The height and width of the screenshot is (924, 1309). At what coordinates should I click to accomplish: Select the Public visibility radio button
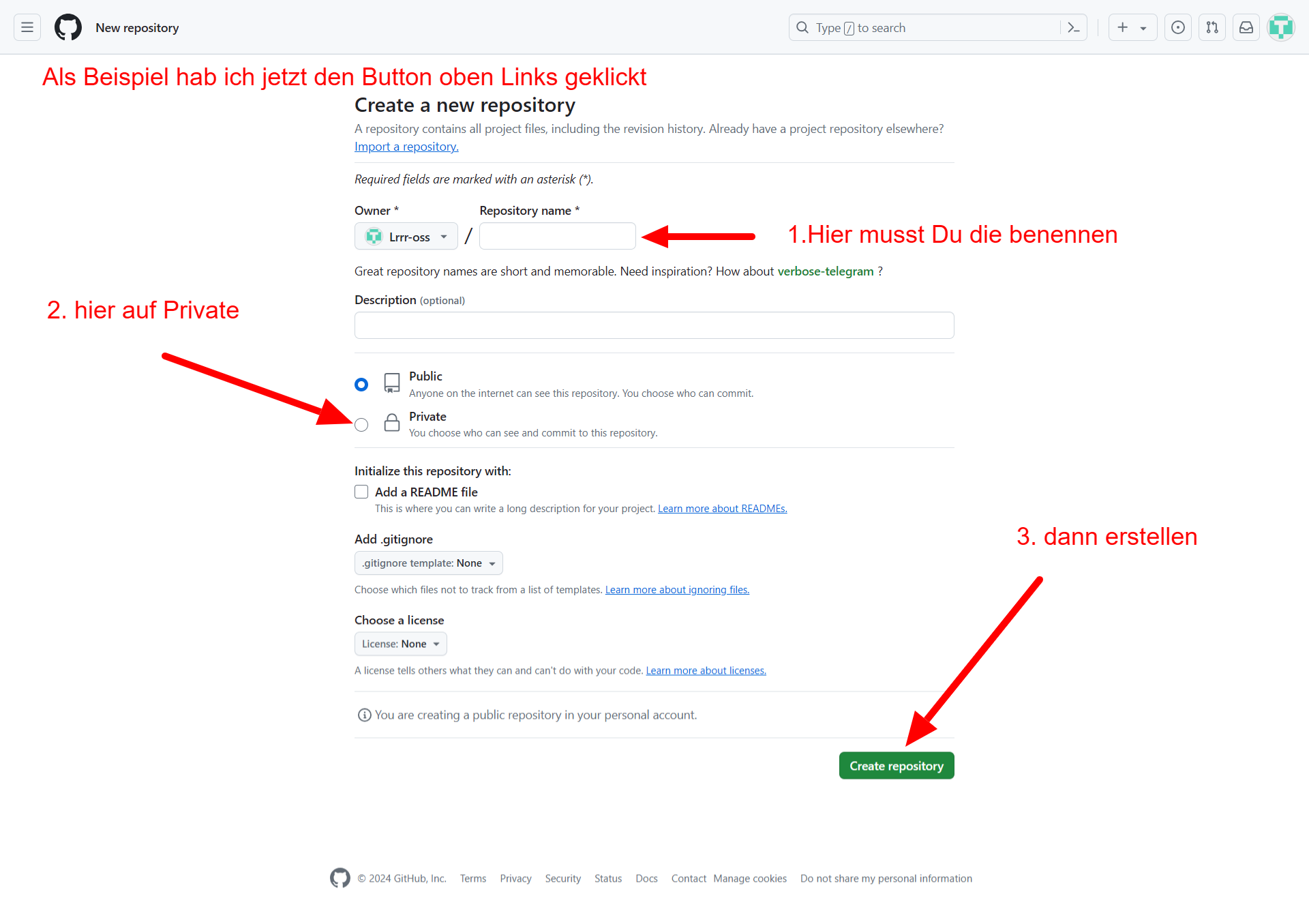[x=361, y=385]
